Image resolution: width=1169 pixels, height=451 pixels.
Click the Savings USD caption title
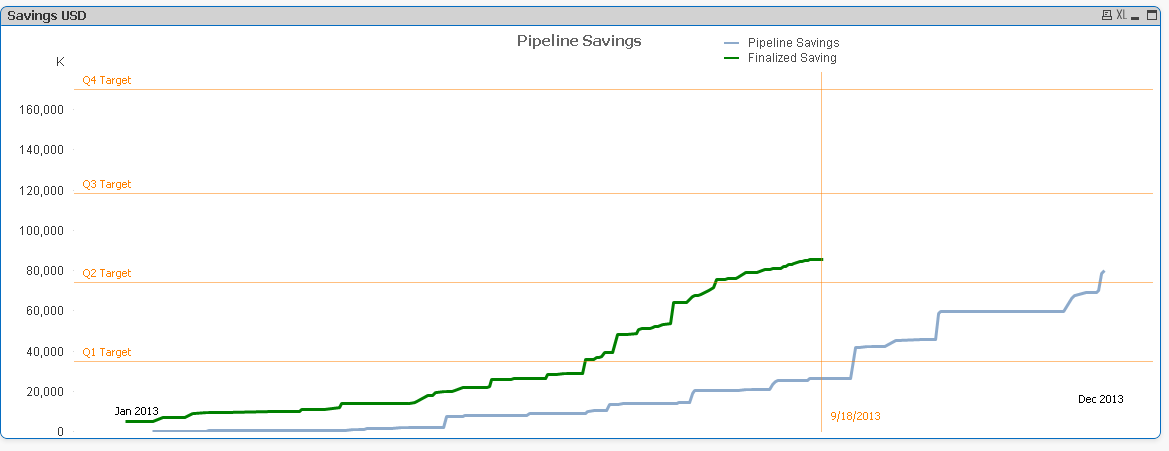click(x=47, y=15)
